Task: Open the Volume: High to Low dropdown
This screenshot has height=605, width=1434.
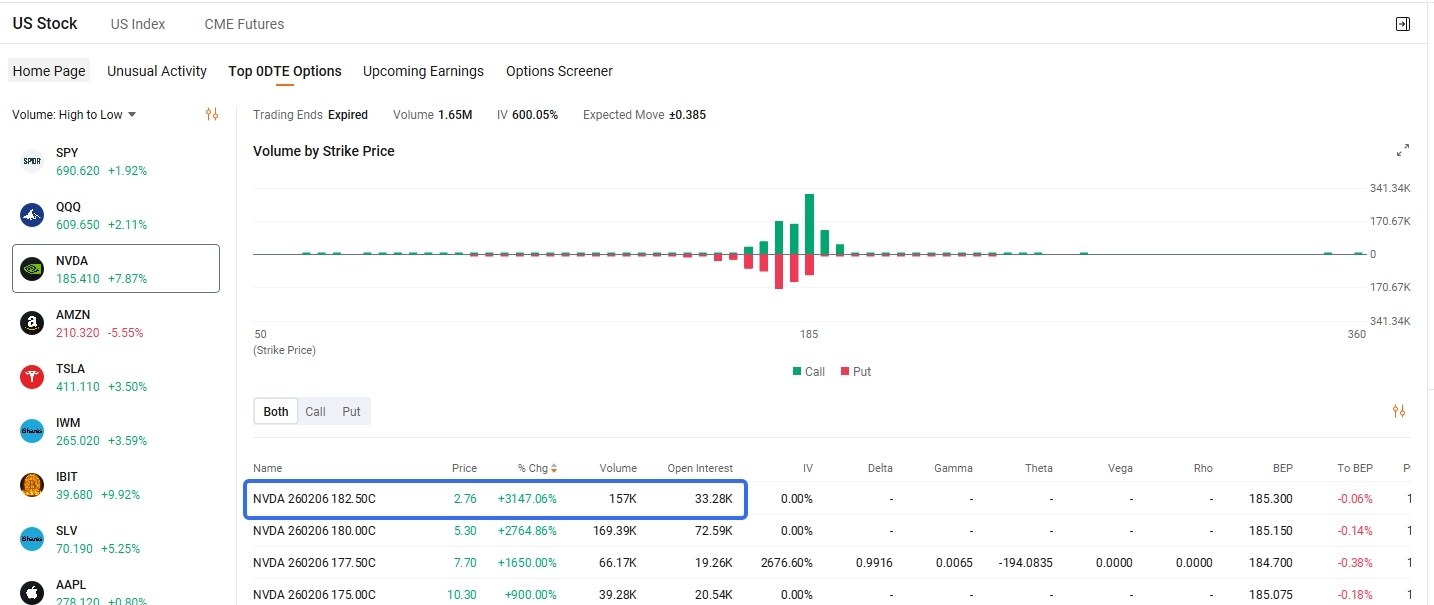Action: click(x=74, y=114)
